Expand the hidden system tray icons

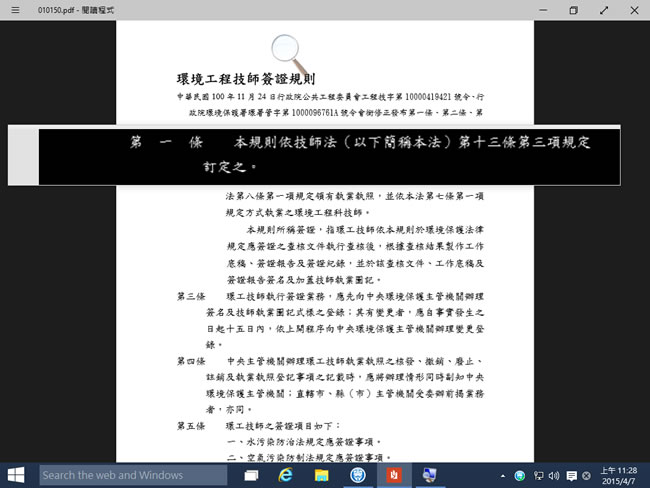(x=505, y=474)
